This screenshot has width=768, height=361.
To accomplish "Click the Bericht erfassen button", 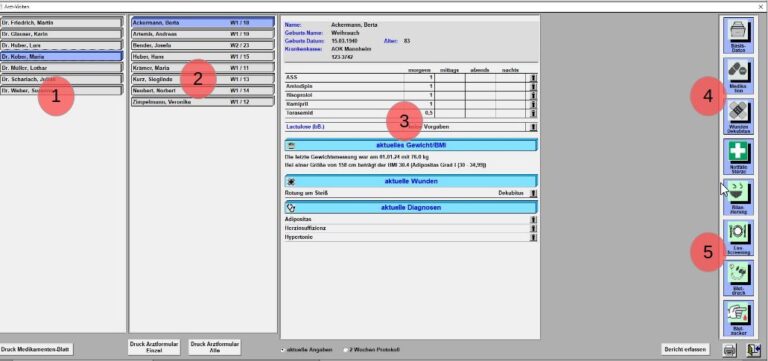I will pos(686,349).
